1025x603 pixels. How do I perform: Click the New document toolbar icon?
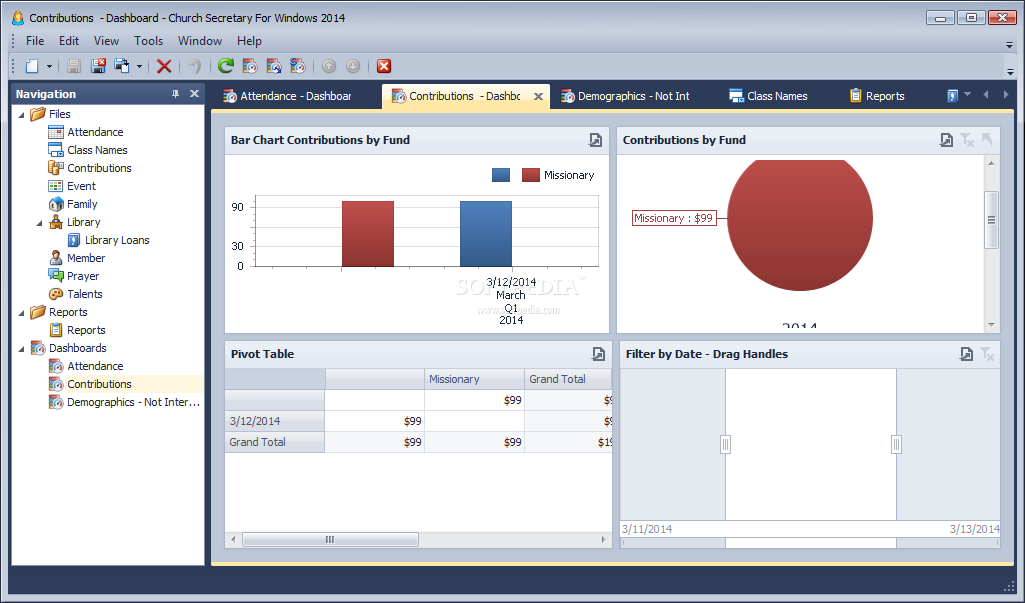pos(31,66)
